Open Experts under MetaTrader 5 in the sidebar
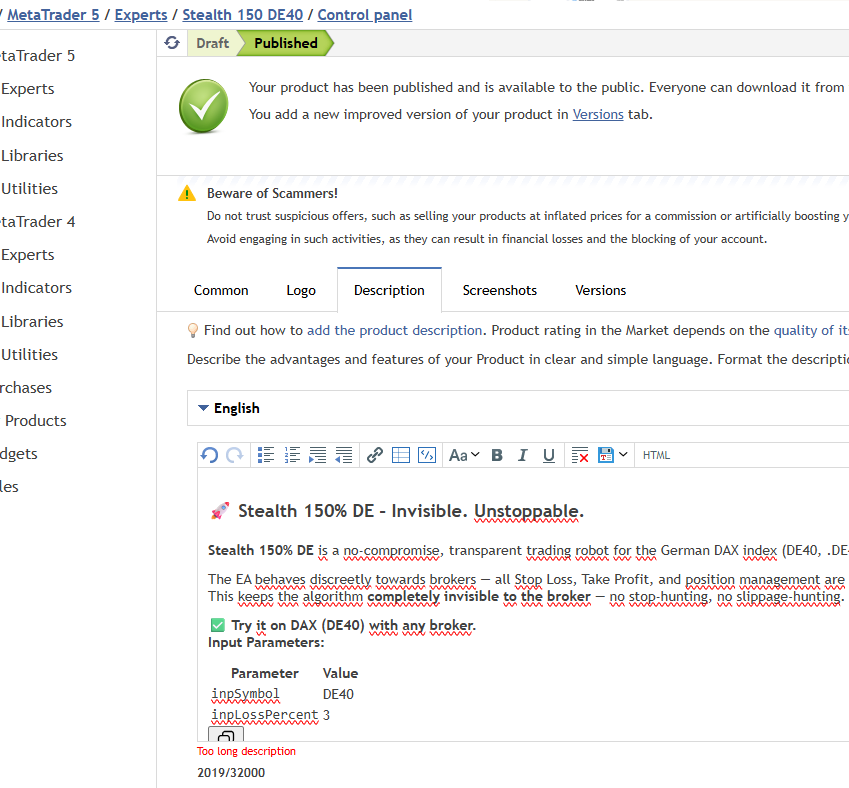Viewport: 849px width, 788px height. [x=28, y=88]
